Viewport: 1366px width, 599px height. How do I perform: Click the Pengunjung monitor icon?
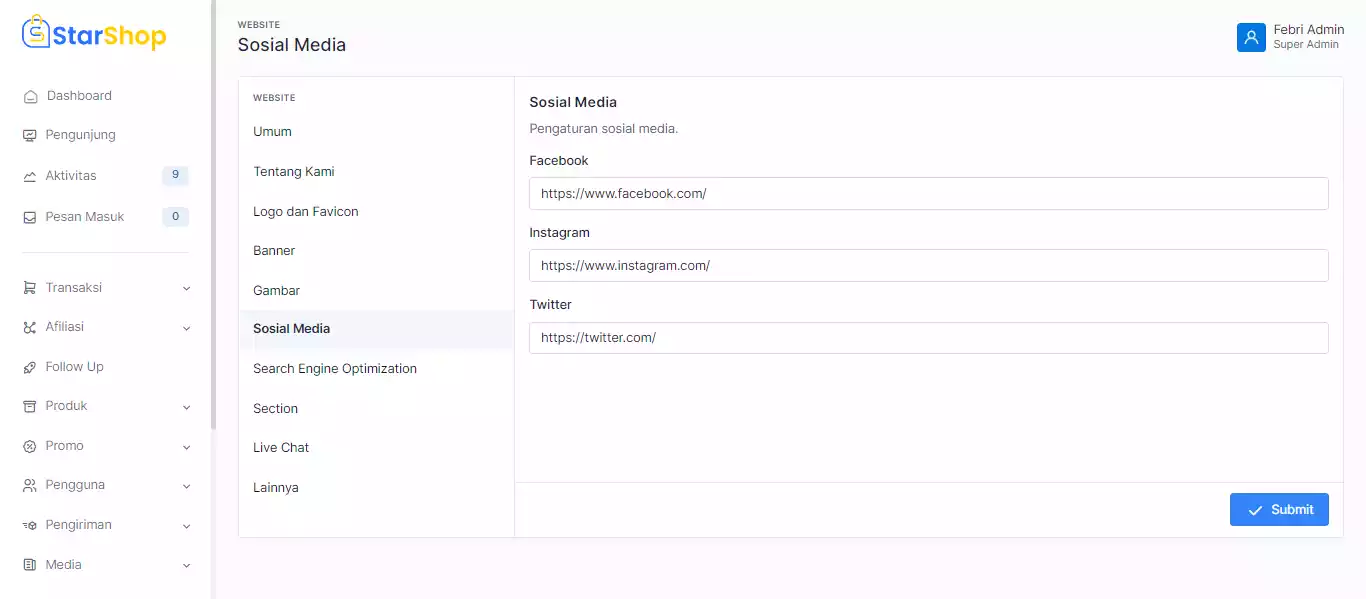coord(30,136)
